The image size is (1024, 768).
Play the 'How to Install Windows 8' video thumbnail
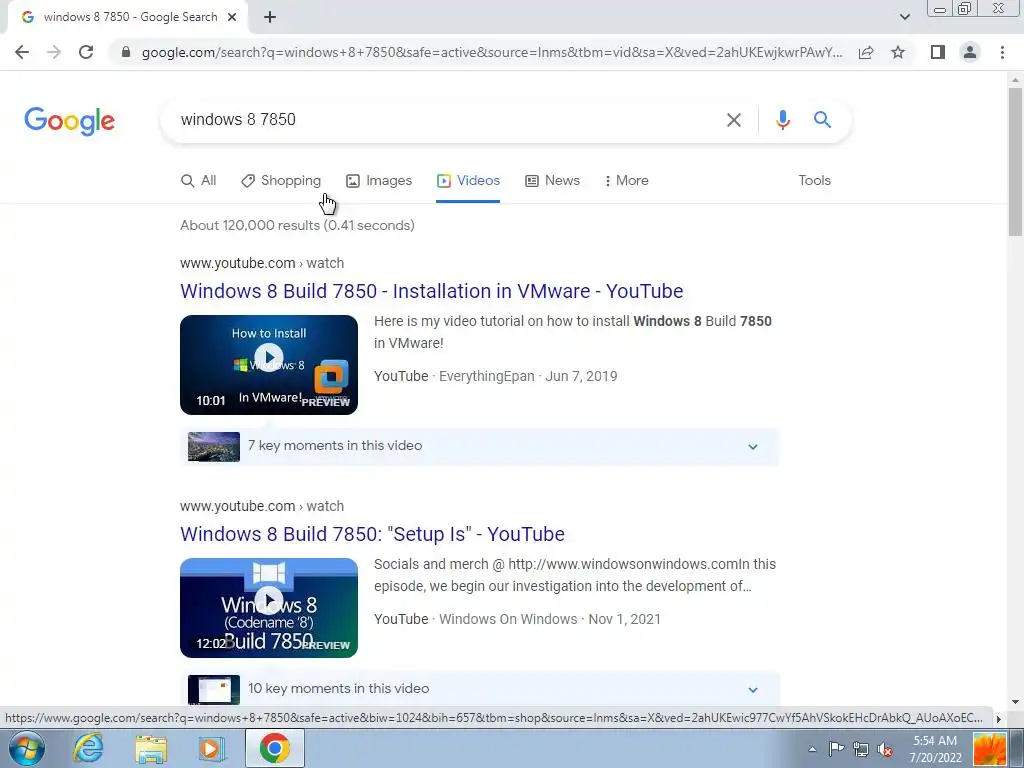(269, 365)
